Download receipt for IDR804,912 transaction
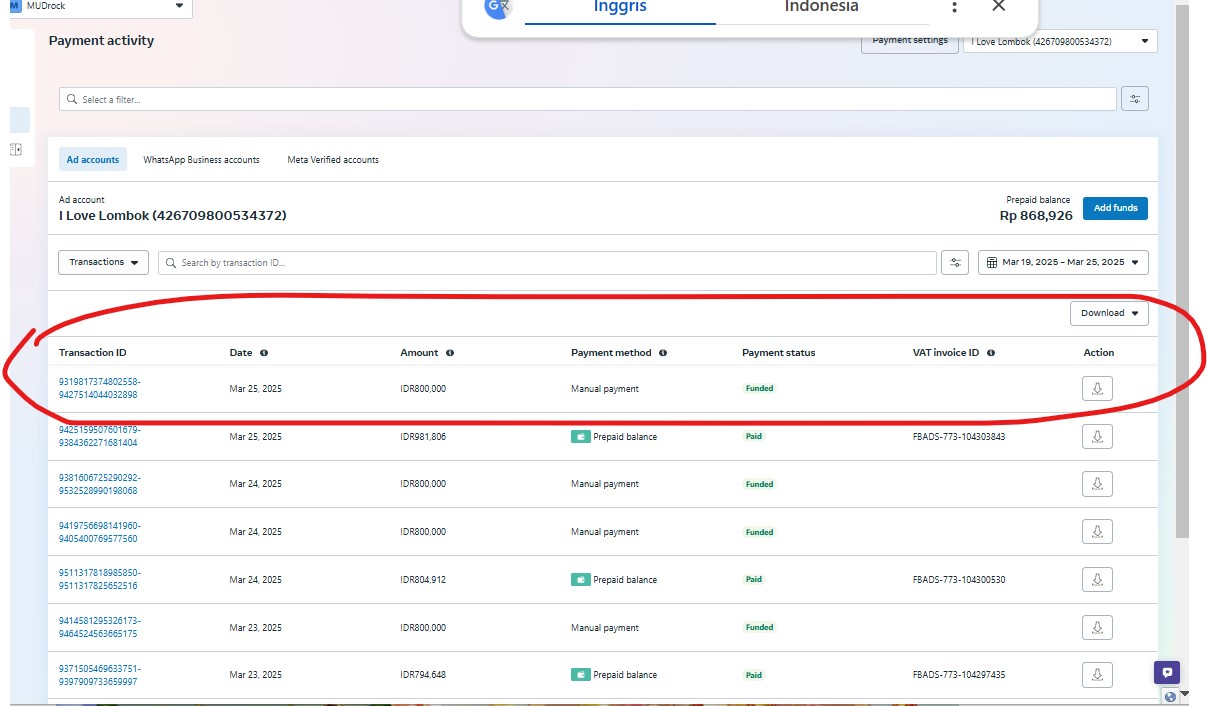Image resolution: width=1207 pixels, height=706 pixels. 1097,579
